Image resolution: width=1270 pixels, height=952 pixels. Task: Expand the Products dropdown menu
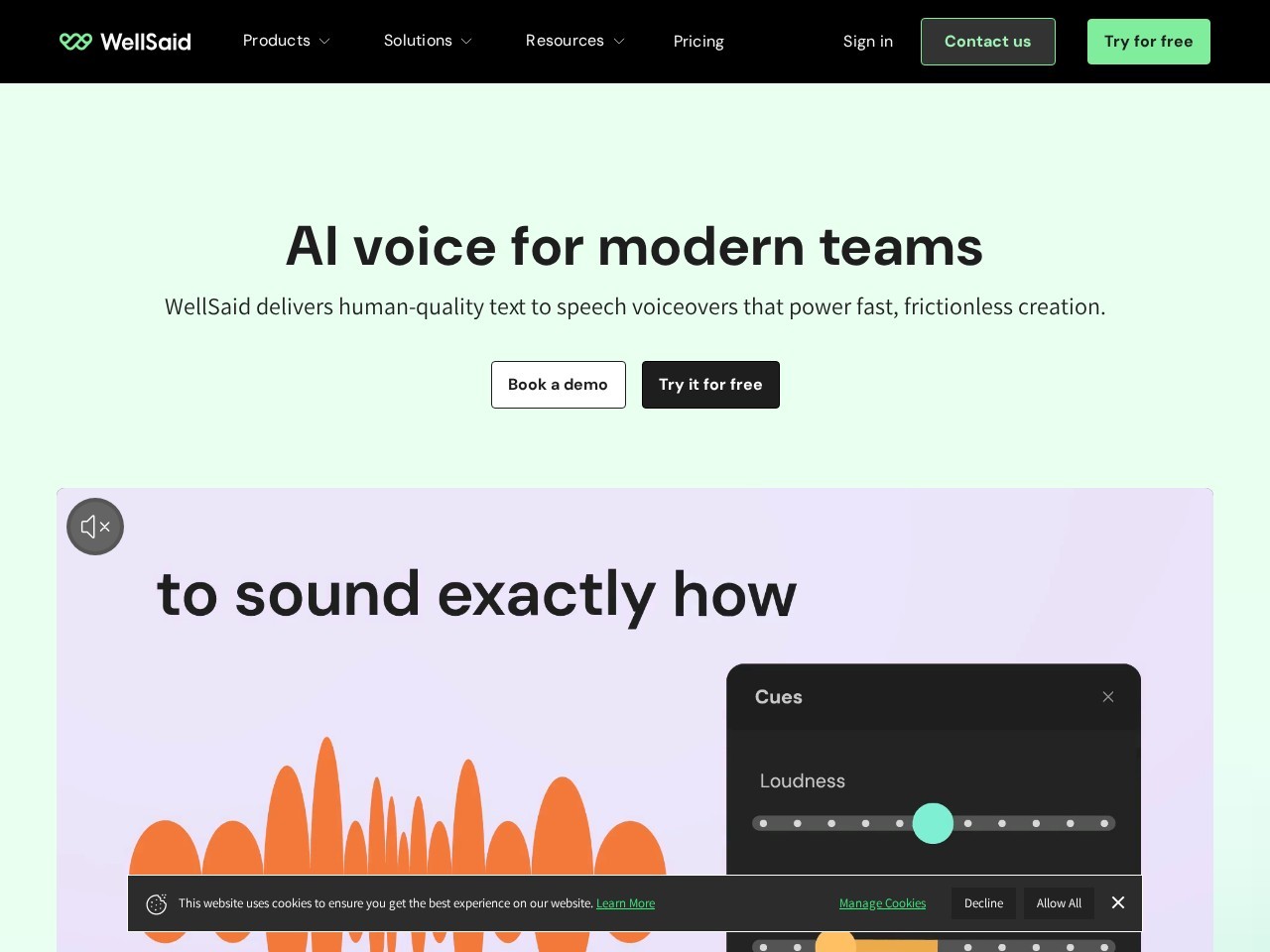(287, 41)
